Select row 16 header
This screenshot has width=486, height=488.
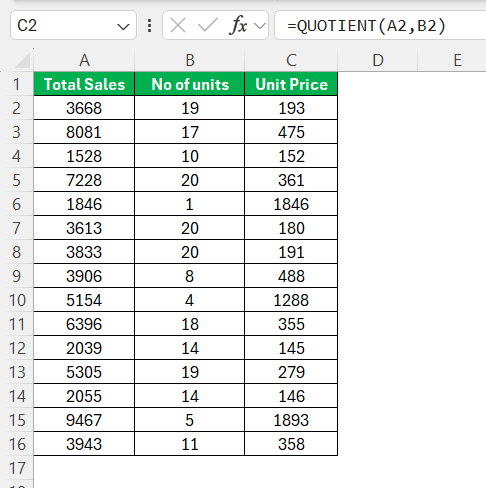[17, 444]
